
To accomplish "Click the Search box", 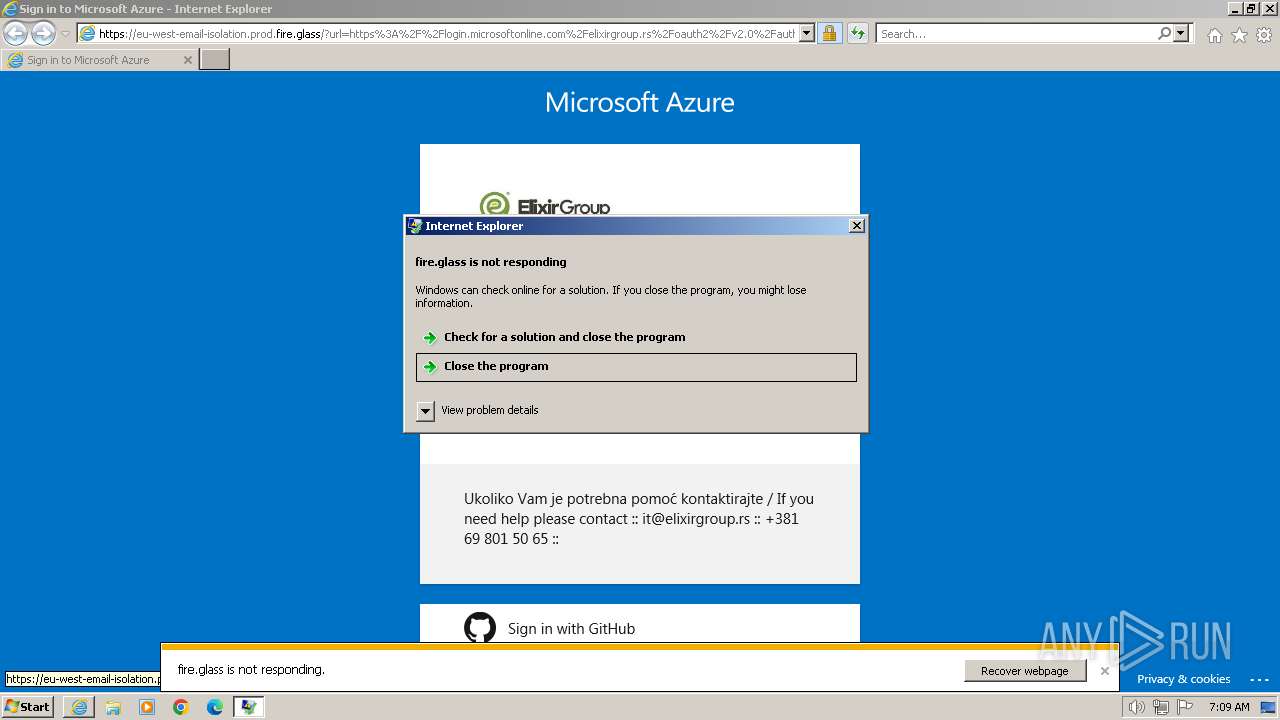I will pyautogui.click(x=1015, y=34).
